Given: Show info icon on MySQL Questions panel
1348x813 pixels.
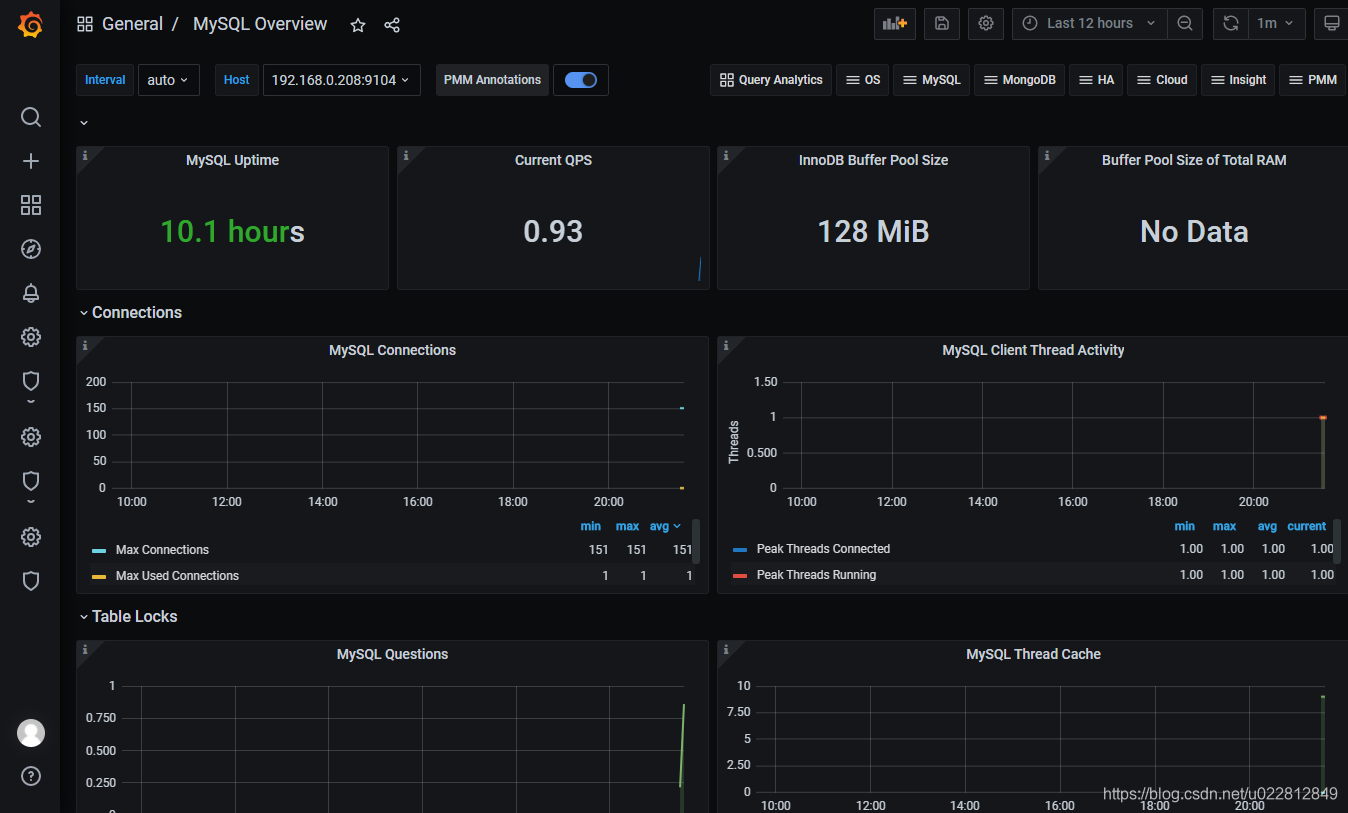Looking at the screenshot, I should [x=85, y=649].
